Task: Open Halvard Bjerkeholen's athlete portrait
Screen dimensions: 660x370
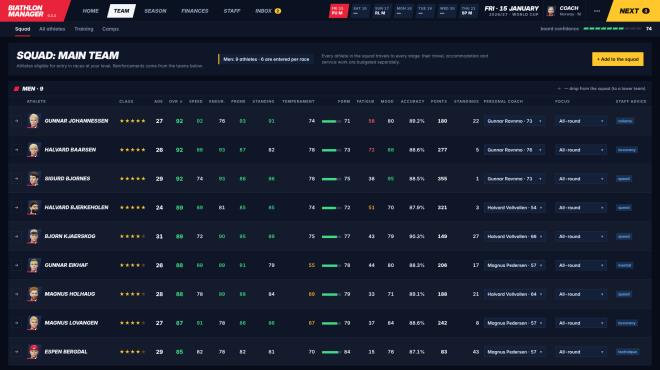Action: (x=33, y=208)
